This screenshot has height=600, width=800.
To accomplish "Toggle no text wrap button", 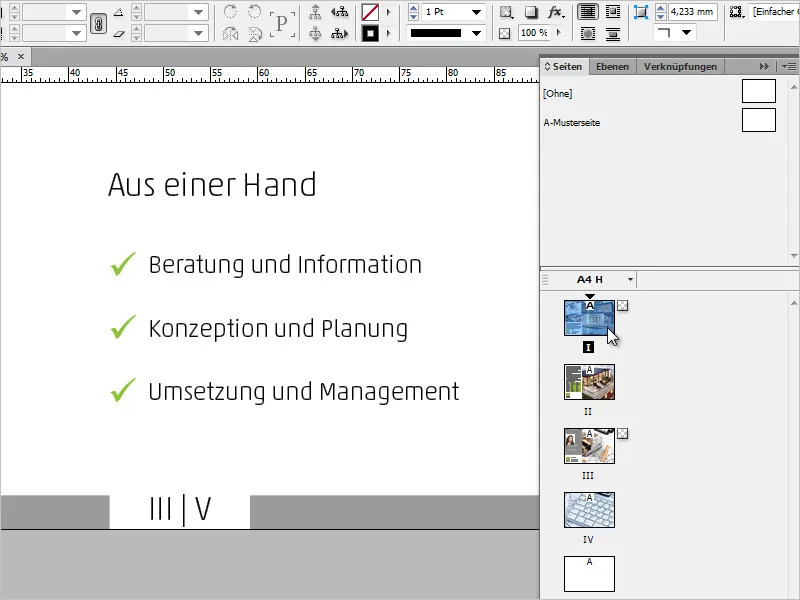I will click(x=588, y=12).
